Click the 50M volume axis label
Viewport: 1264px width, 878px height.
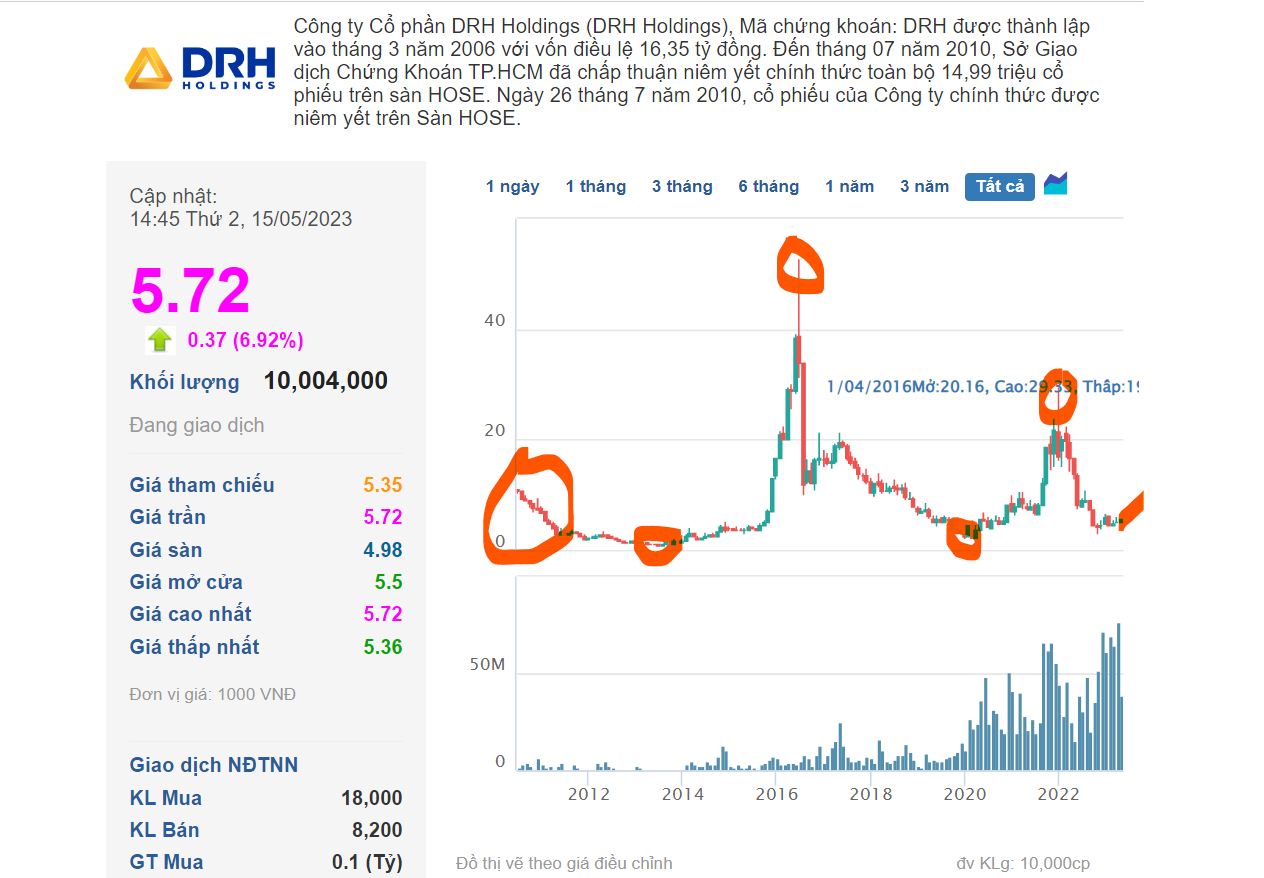tap(487, 665)
